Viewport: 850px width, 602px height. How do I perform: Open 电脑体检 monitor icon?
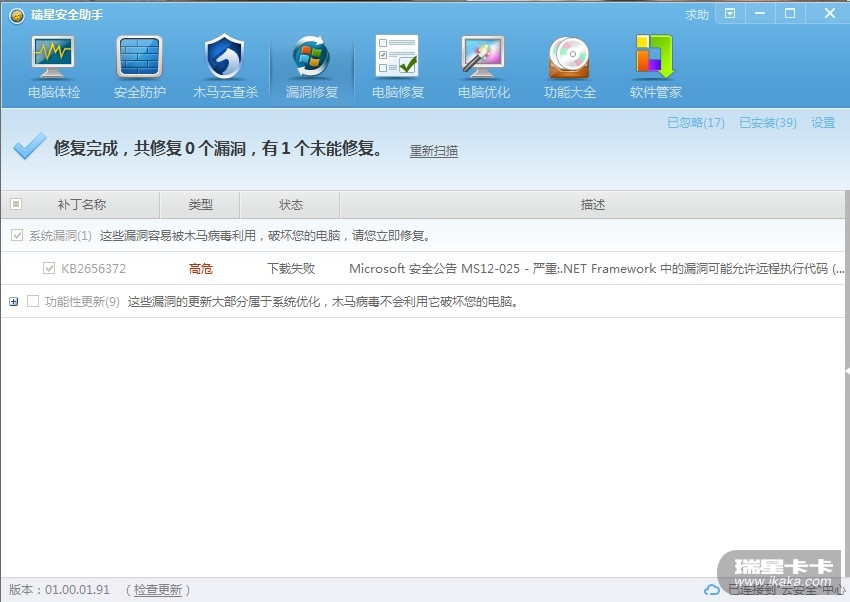pyautogui.click(x=53, y=57)
